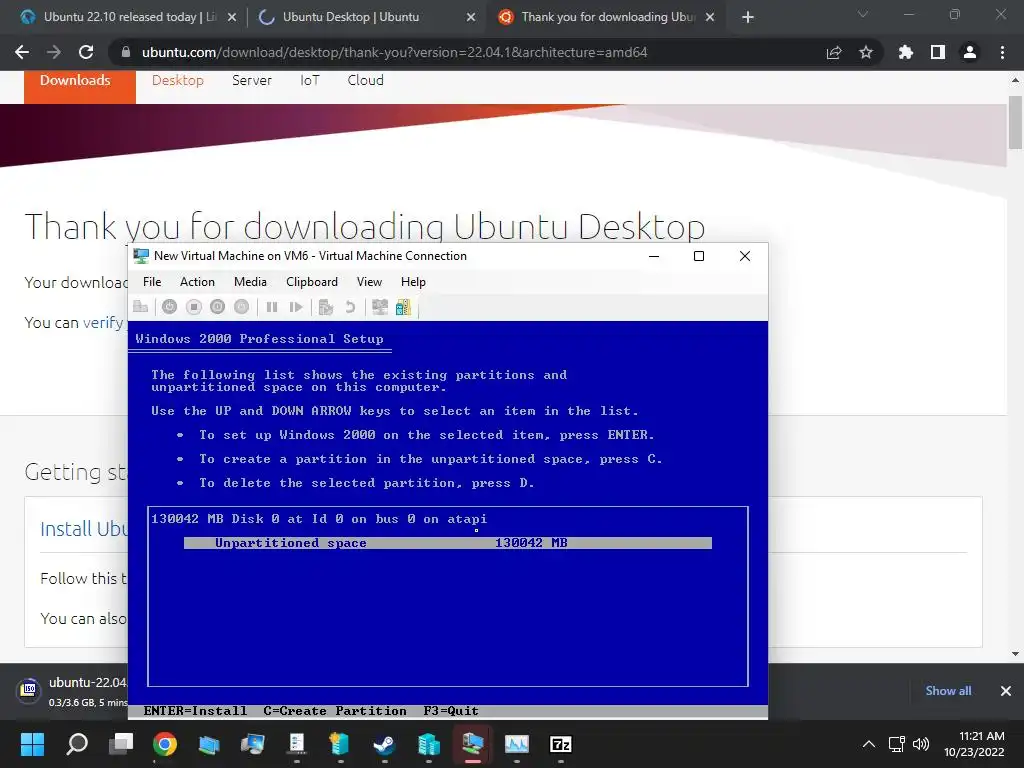This screenshot has height=768, width=1024.
Task: Close the Chrome downloads bar
Action: tap(1006, 691)
